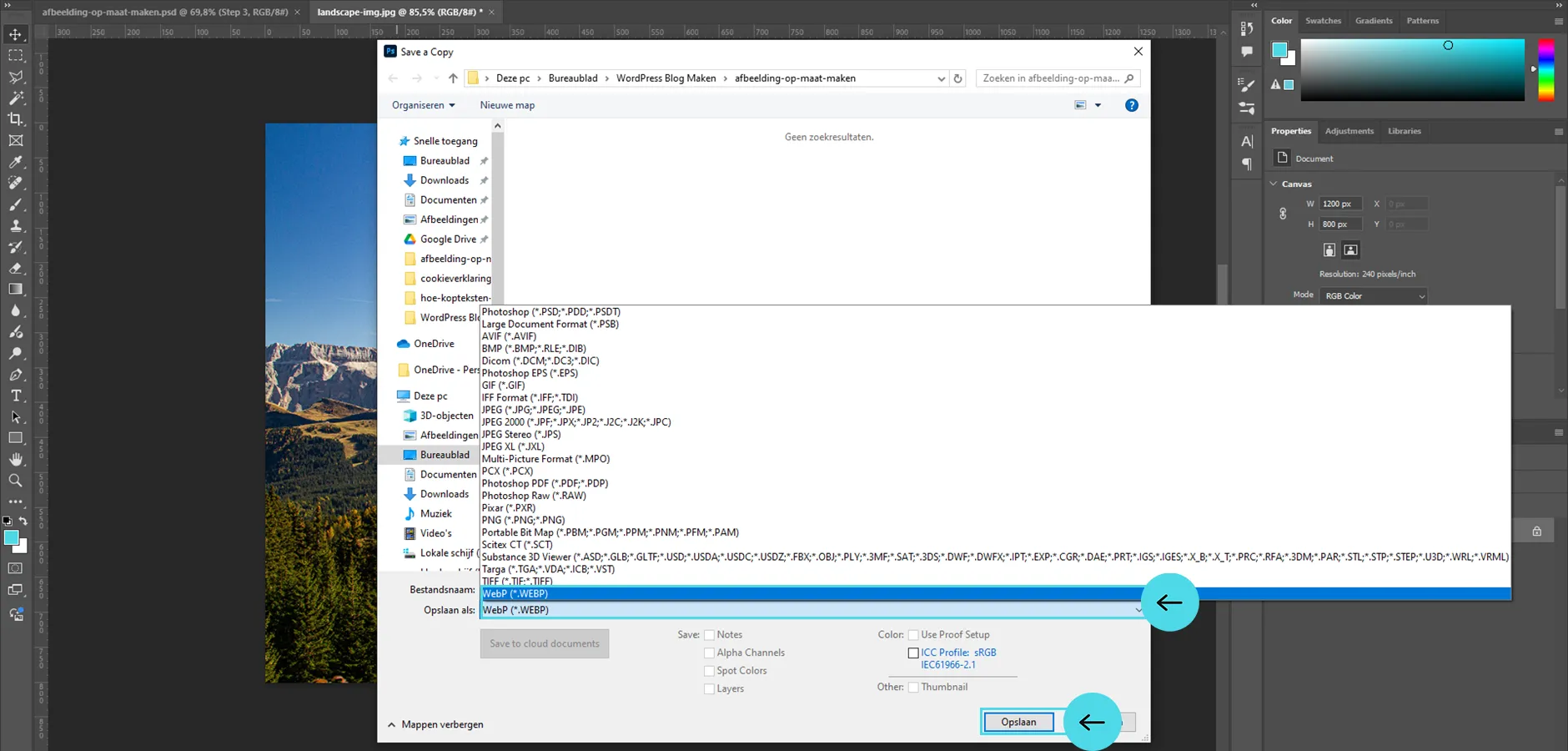Activate the Clone Stamp tool
Viewport: 1568px width, 751px height.
pos(16,225)
